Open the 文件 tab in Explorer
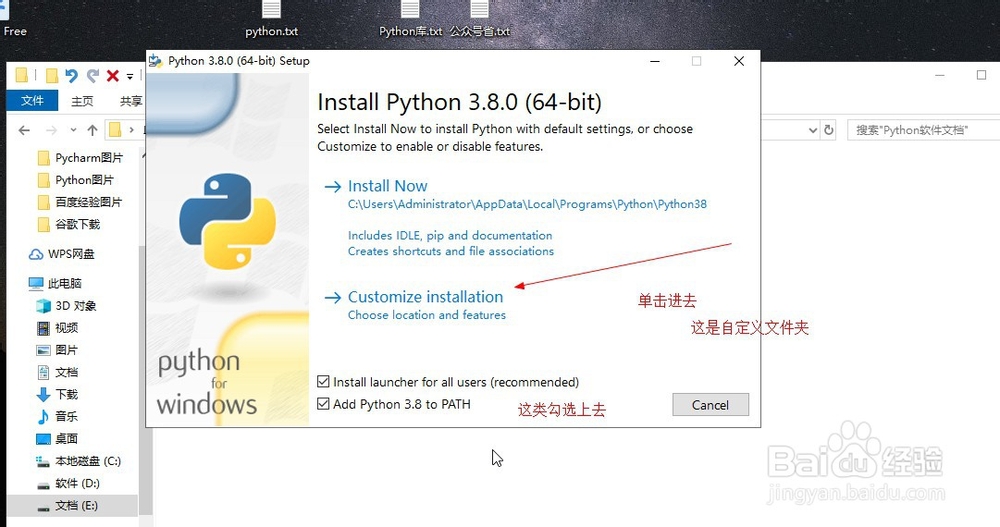Screen dimensions: 1000x527 (32, 101)
